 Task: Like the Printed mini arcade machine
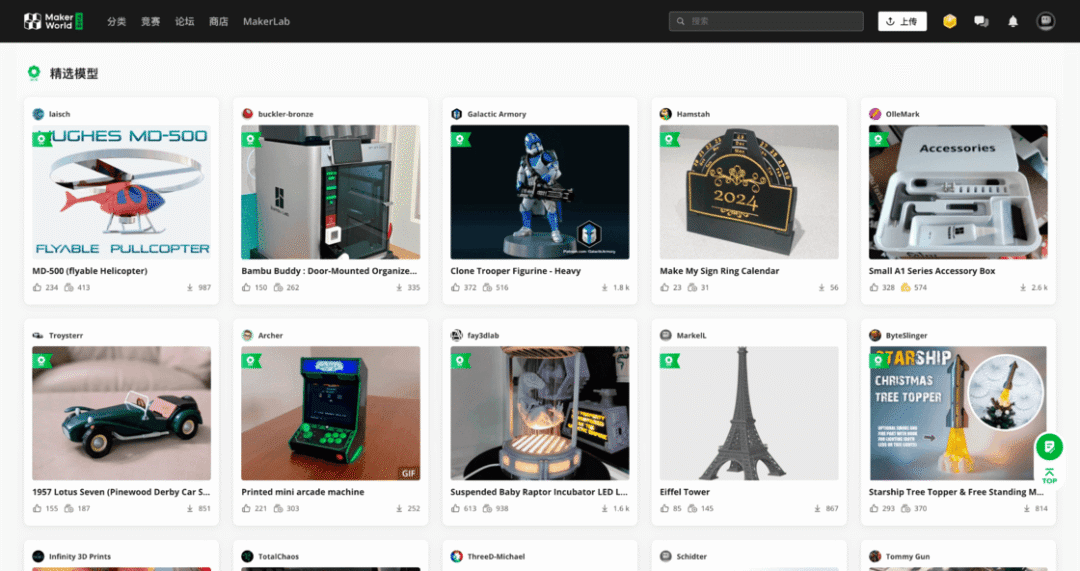tap(246, 508)
